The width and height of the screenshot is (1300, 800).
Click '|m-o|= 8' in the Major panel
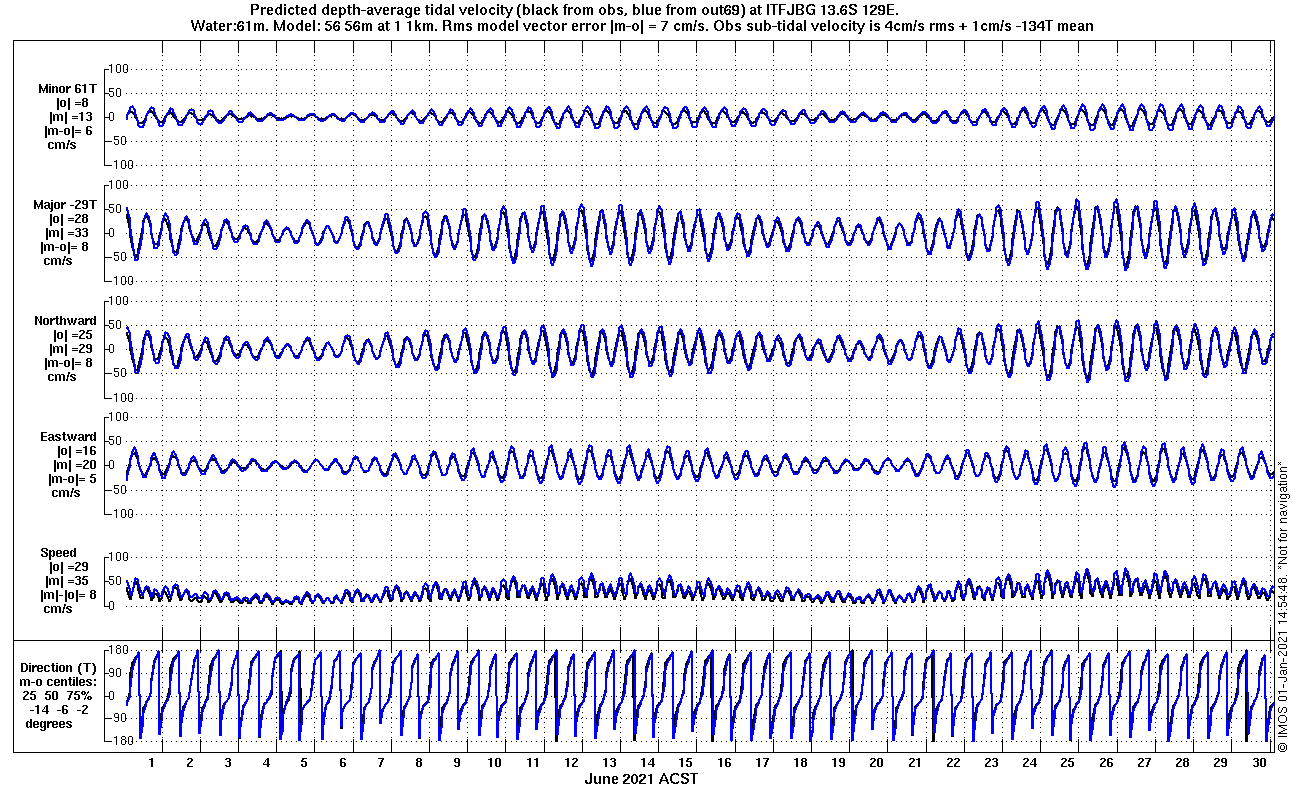[x=66, y=247]
